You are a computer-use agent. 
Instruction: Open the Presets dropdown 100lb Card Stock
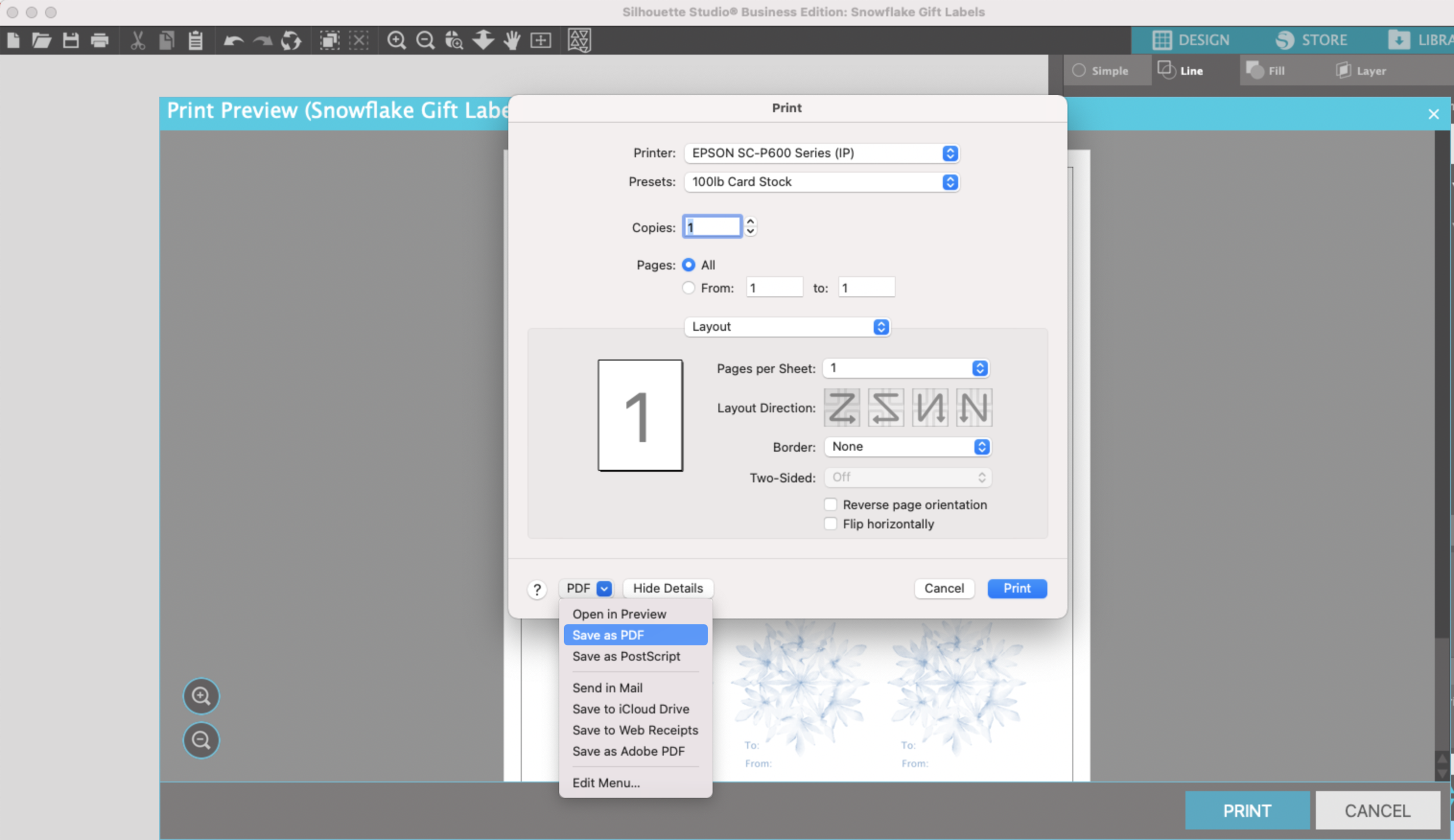point(822,182)
